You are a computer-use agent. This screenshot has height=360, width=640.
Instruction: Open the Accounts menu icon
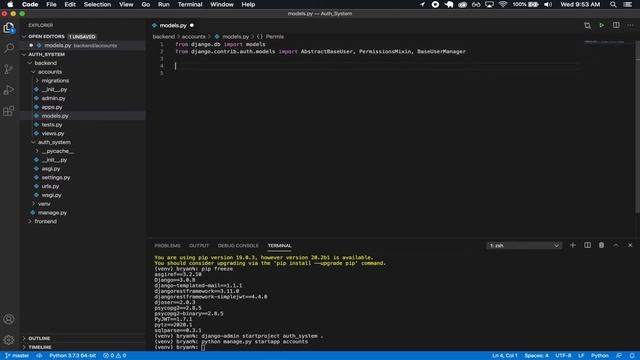tap(9, 319)
